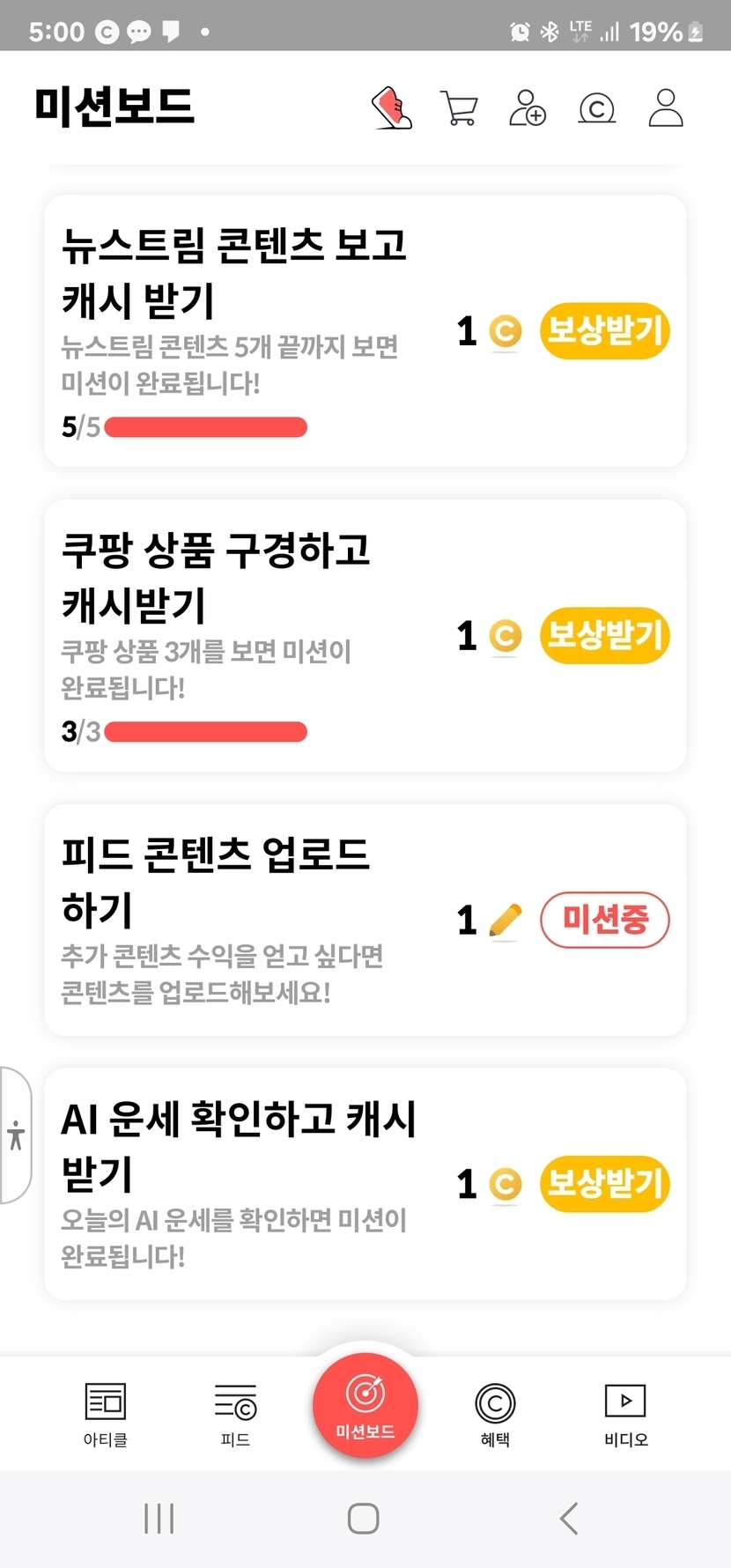The width and height of the screenshot is (731, 1568).
Task: Open the accessibility floating button
Action: click(x=16, y=1135)
